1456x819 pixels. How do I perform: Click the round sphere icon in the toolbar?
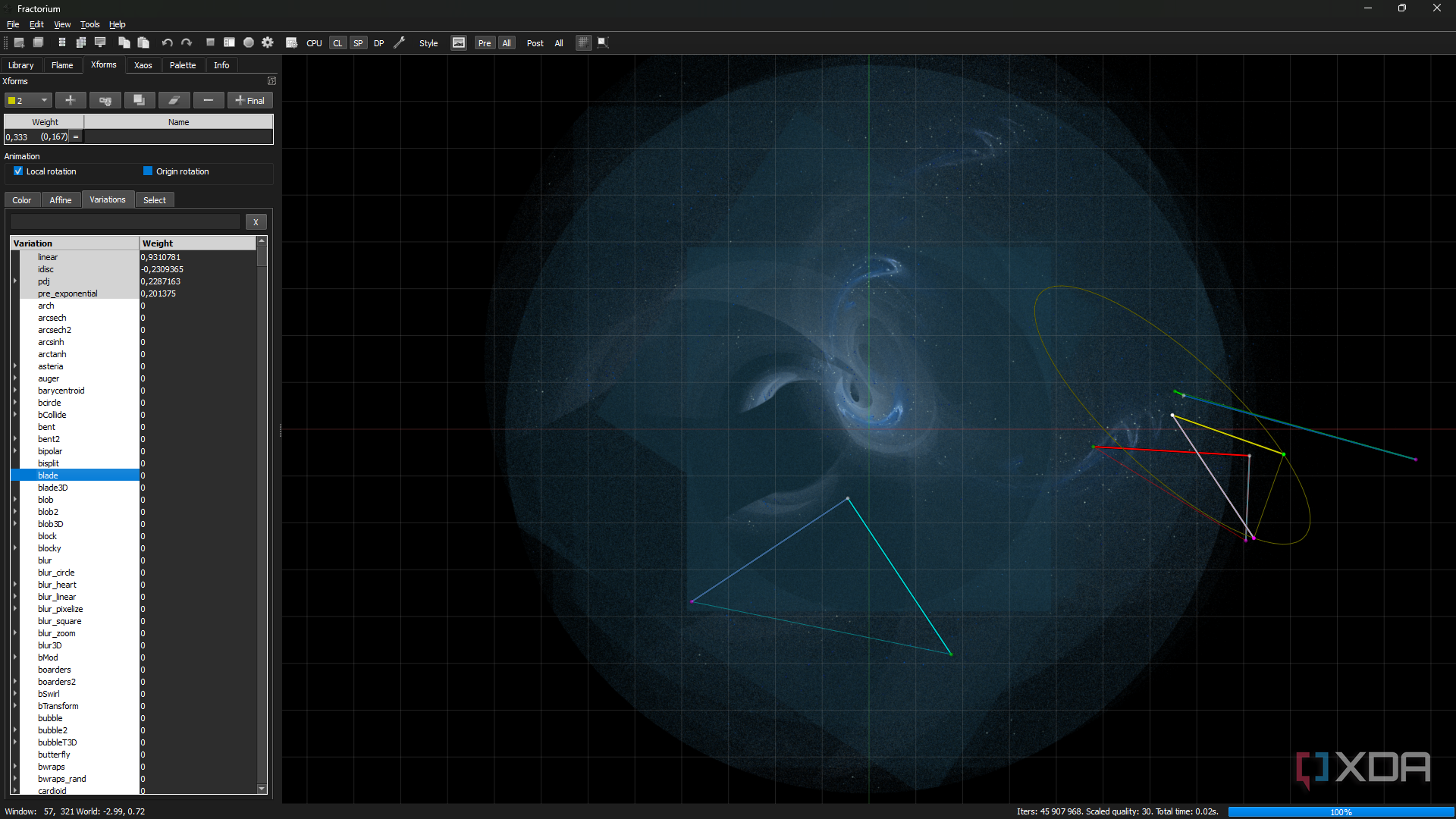pyautogui.click(x=249, y=42)
